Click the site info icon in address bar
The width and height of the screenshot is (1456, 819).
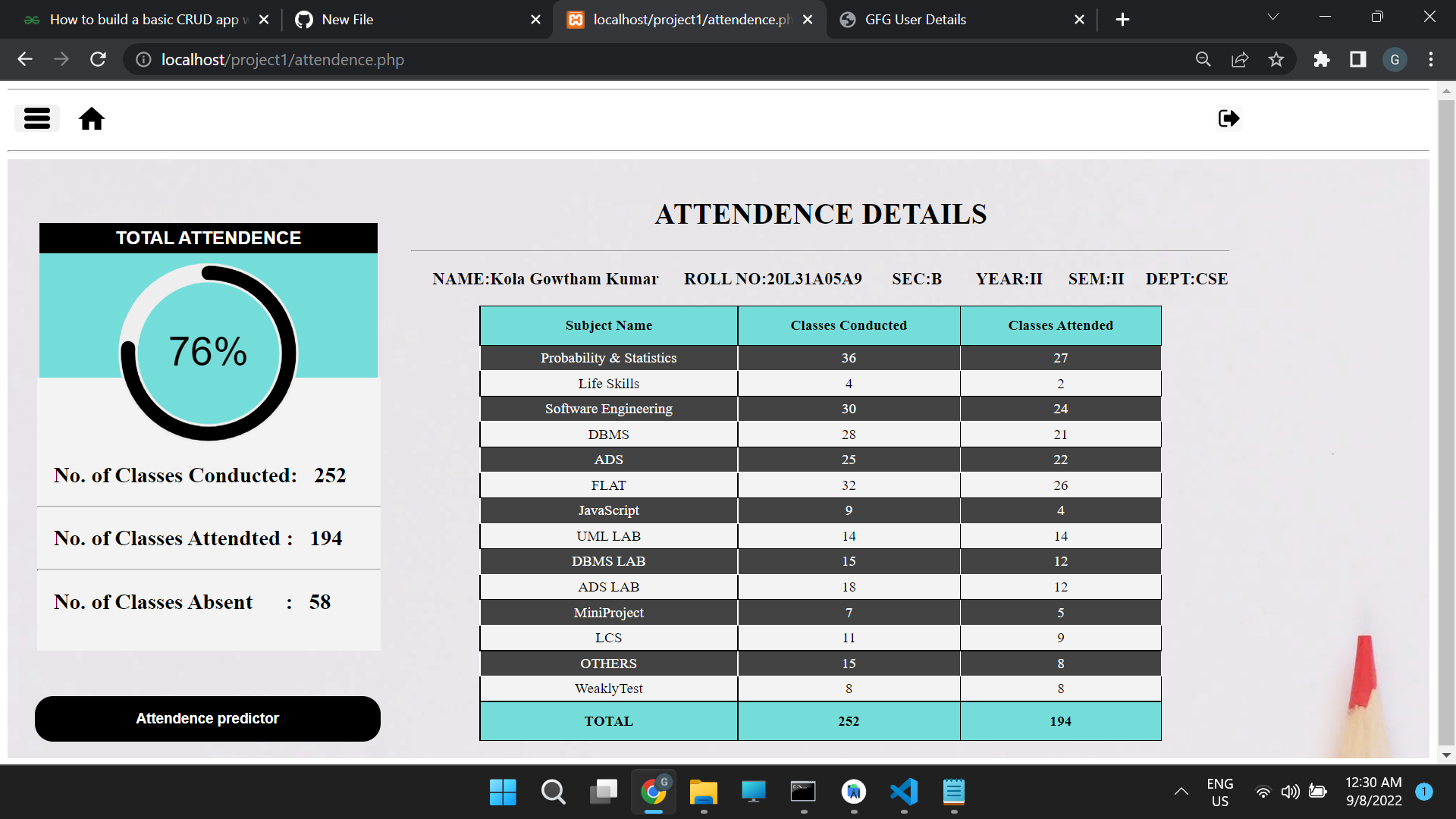click(143, 60)
